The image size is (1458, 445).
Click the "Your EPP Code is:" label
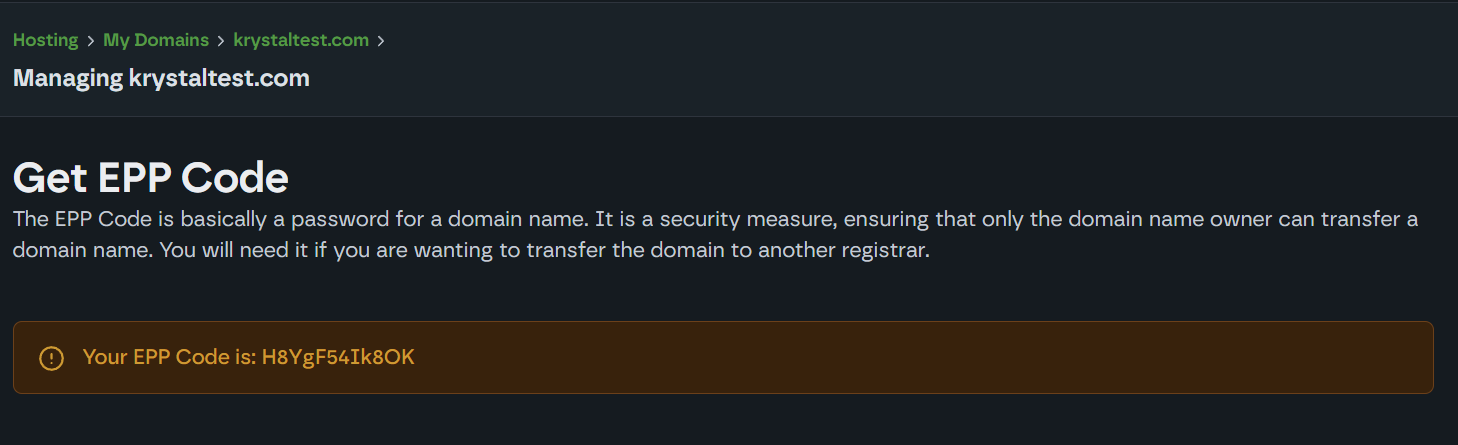click(x=170, y=357)
